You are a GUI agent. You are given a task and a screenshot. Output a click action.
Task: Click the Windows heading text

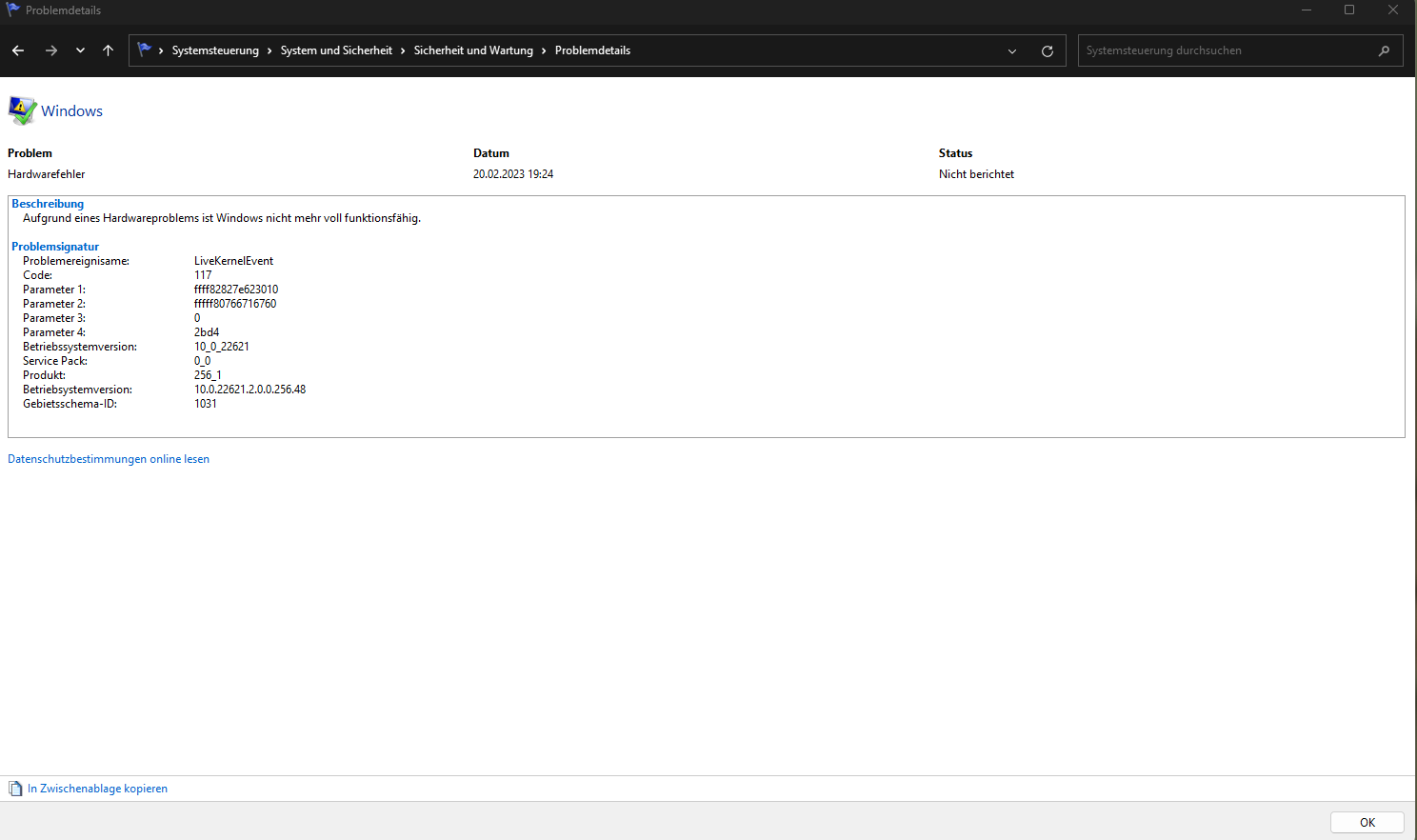71,110
